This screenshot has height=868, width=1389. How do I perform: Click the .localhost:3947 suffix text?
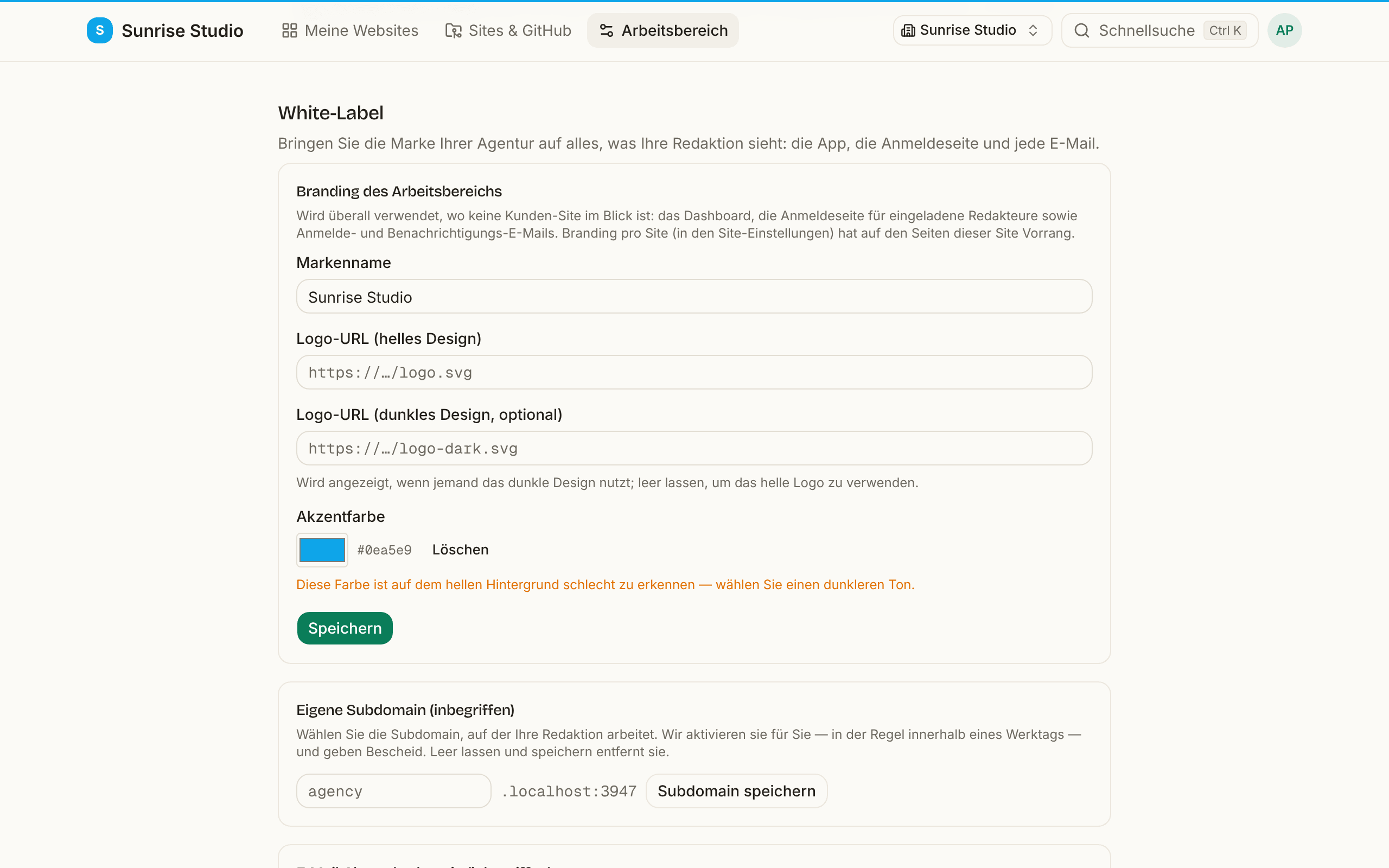569,791
